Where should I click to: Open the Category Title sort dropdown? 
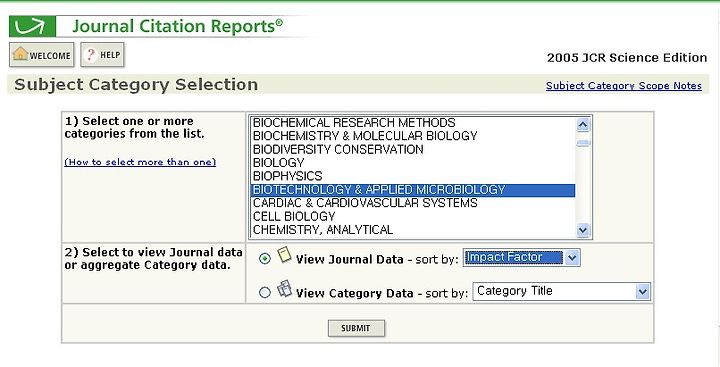point(562,292)
